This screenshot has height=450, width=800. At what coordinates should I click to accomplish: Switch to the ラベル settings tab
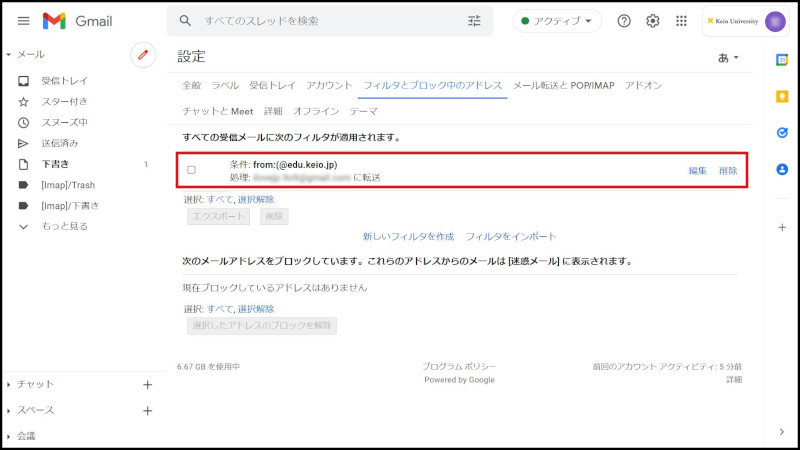(225, 86)
